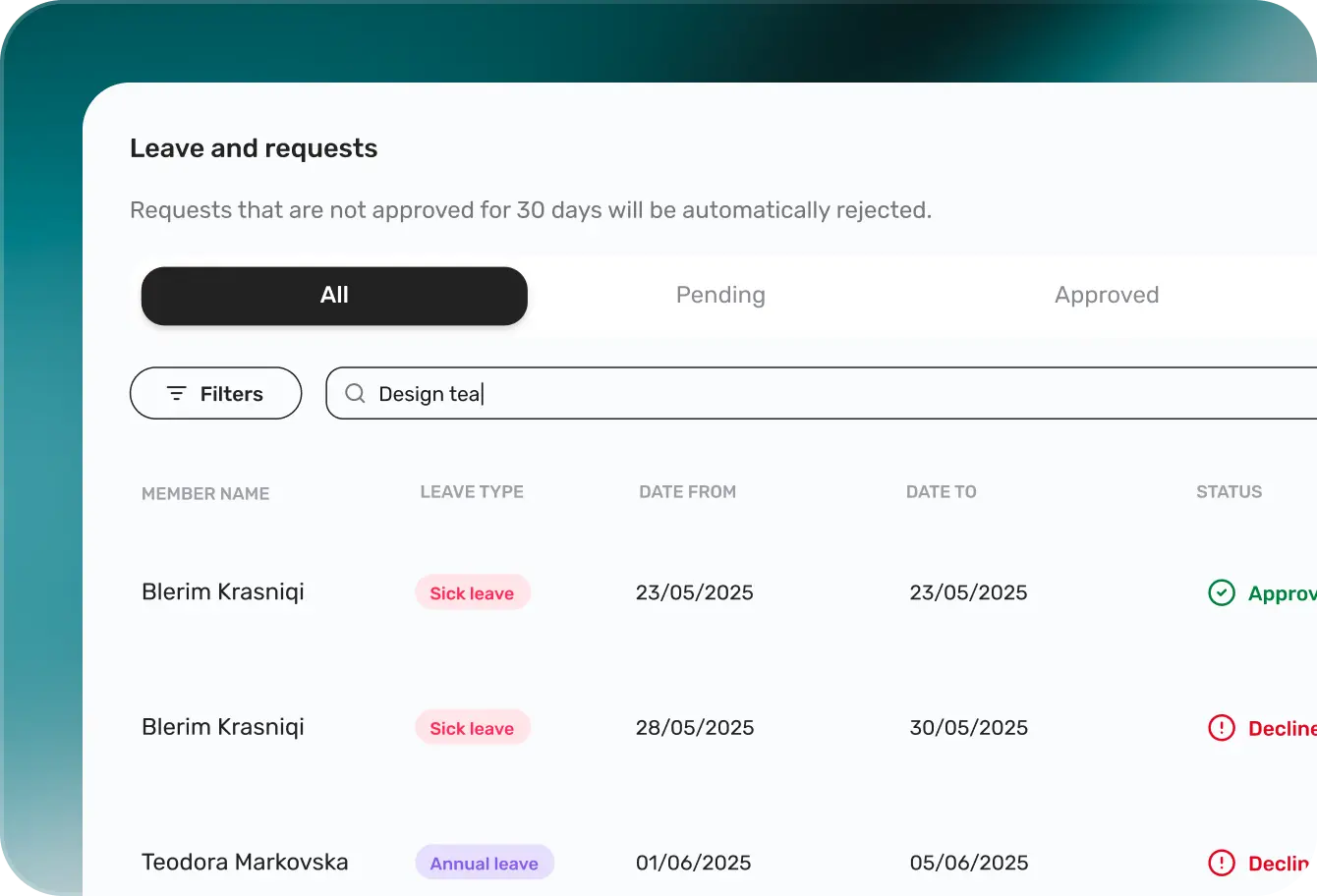Click the Date To column header
1317x896 pixels.
pyautogui.click(x=941, y=492)
